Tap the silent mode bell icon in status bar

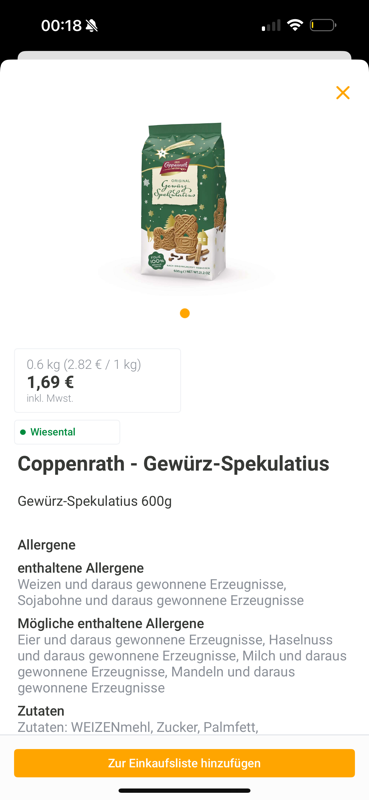tap(91, 26)
